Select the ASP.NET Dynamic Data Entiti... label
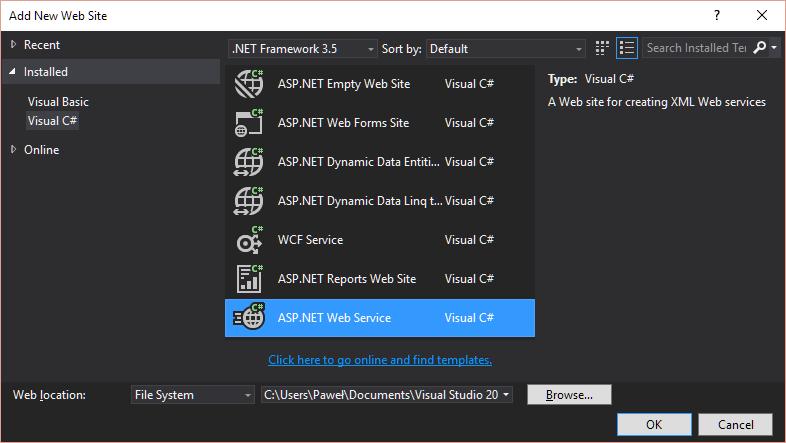The height and width of the screenshot is (443, 786). point(358,162)
